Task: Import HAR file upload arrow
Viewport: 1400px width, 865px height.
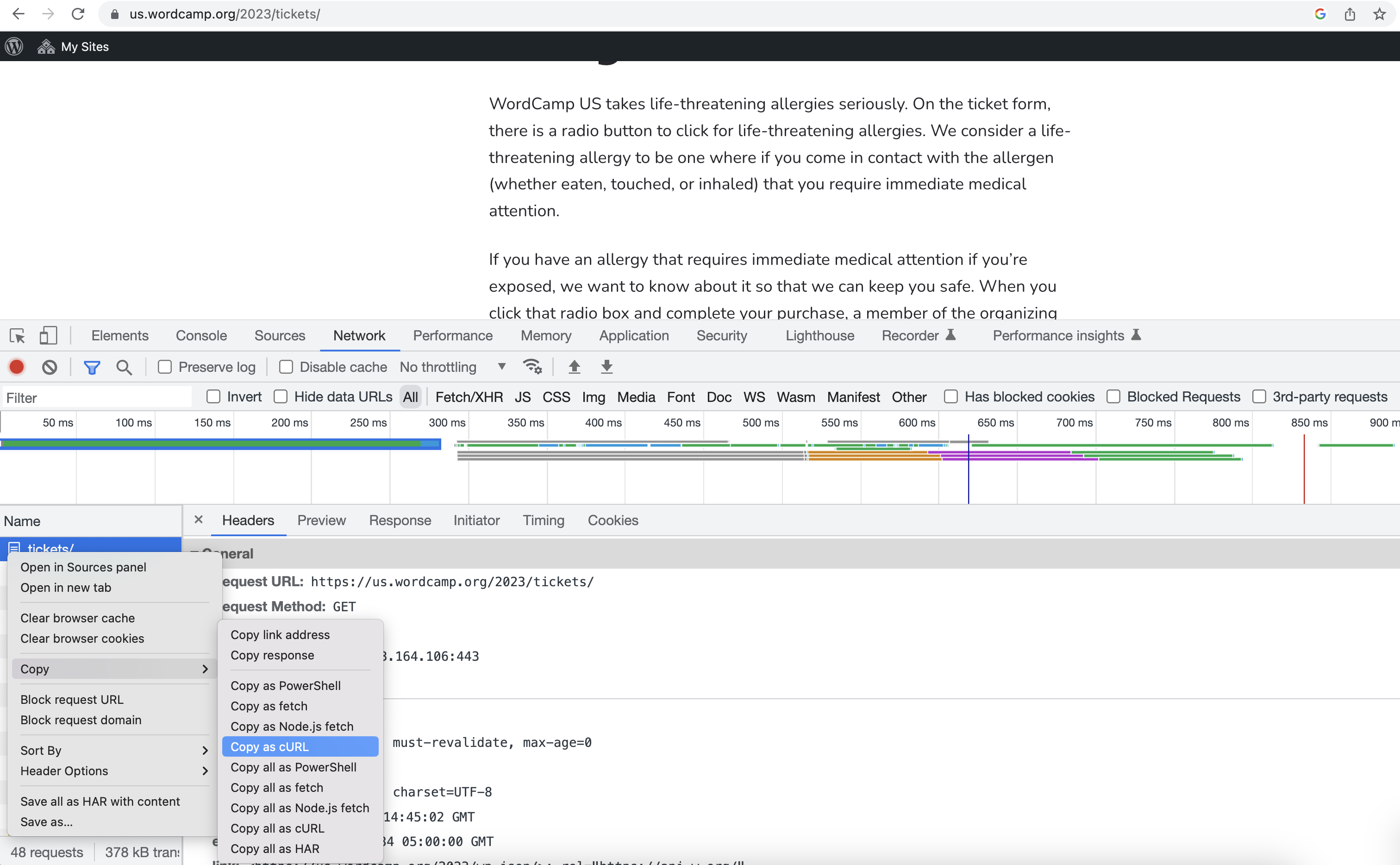Action: pyautogui.click(x=574, y=367)
